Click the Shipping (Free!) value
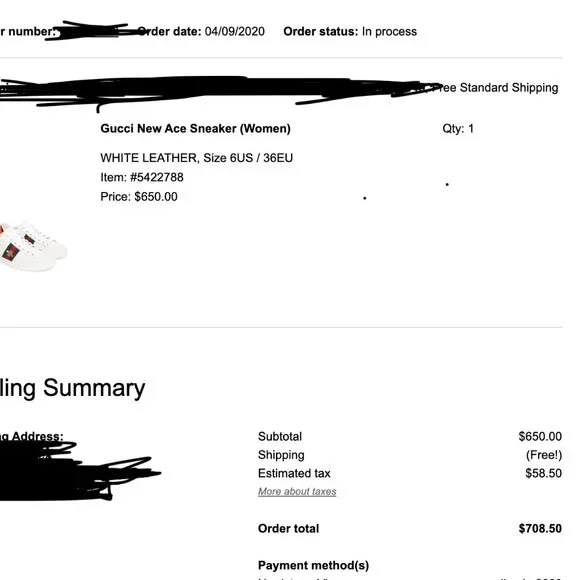The width and height of the screenshot is (580, 580). click(x=544, y=455)
